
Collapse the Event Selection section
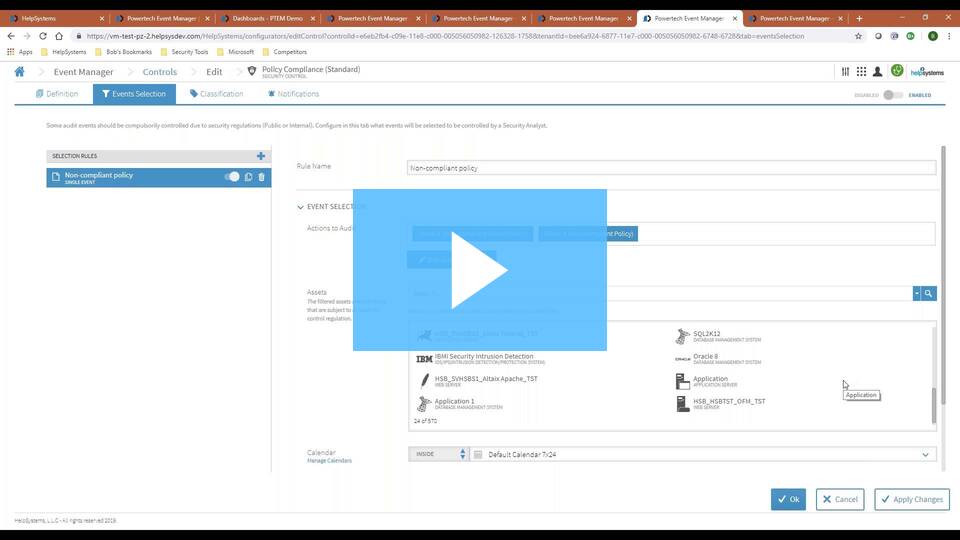(301, 207)
